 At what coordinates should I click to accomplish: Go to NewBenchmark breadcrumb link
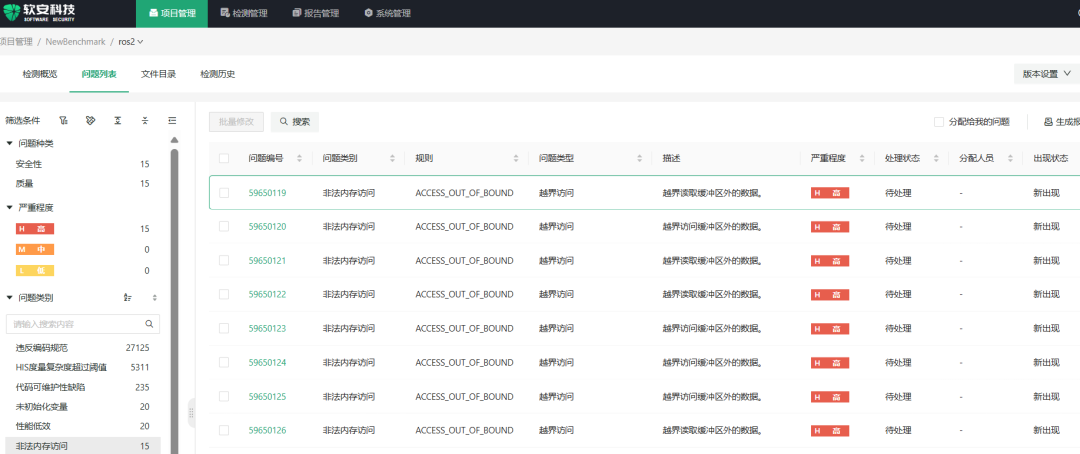tap(76, 42)
